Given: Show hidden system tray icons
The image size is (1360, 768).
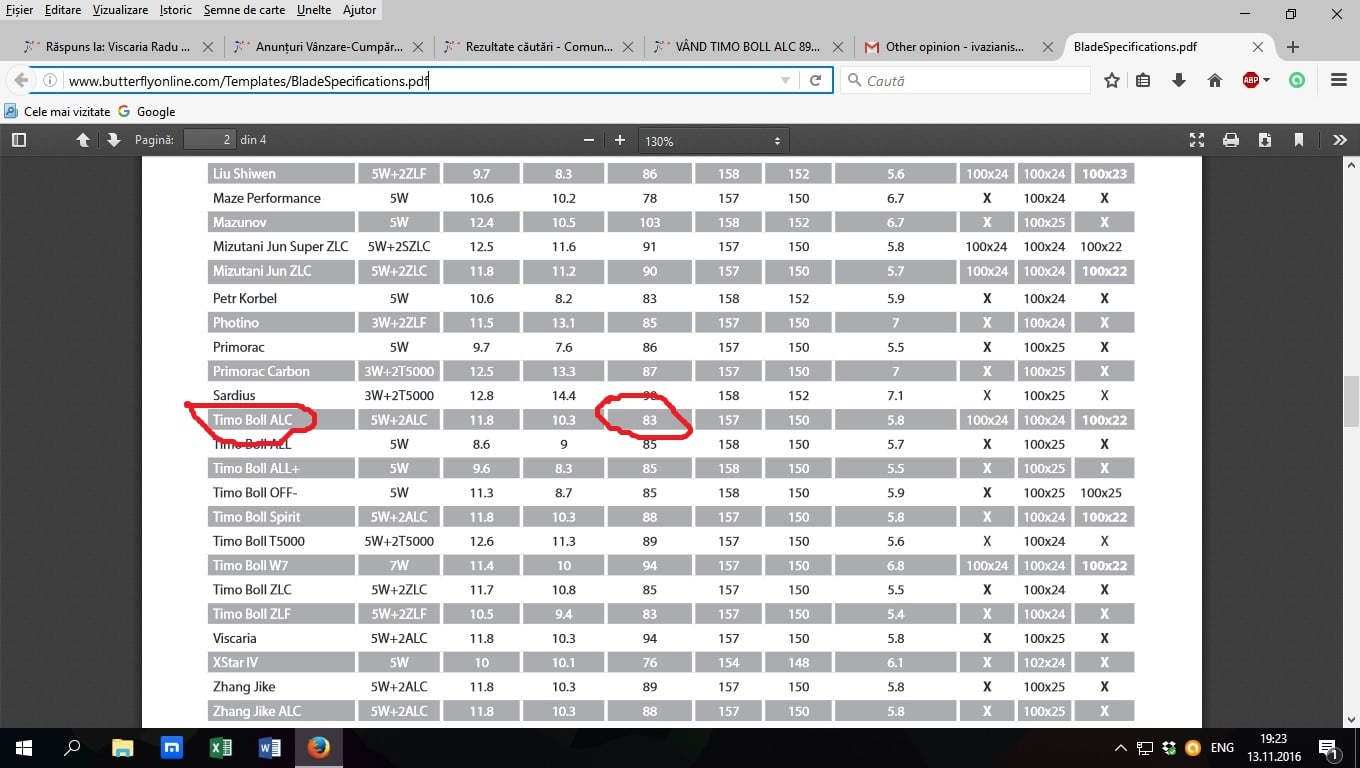Looking at the screenshot, I should point(1122,748).
